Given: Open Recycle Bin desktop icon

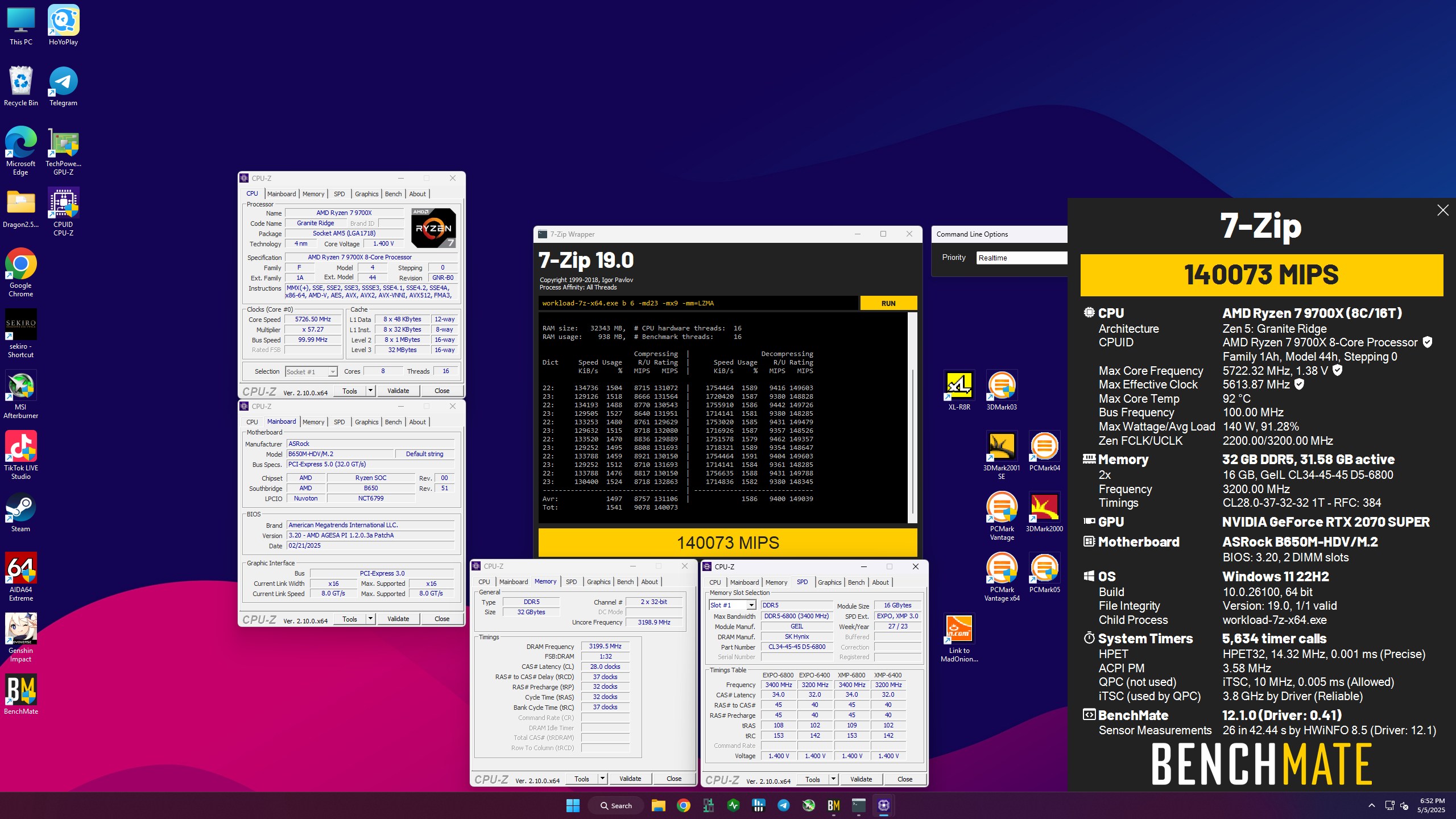Looking at the screenshot, I should tap(20, 86).
